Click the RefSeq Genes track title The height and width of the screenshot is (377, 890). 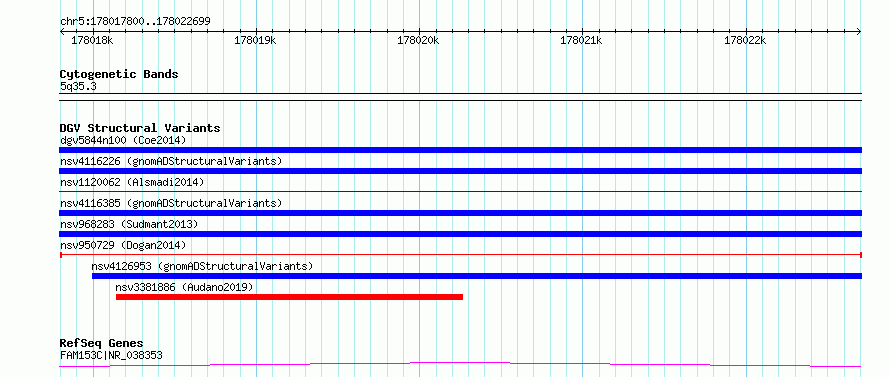click(101, 344)
